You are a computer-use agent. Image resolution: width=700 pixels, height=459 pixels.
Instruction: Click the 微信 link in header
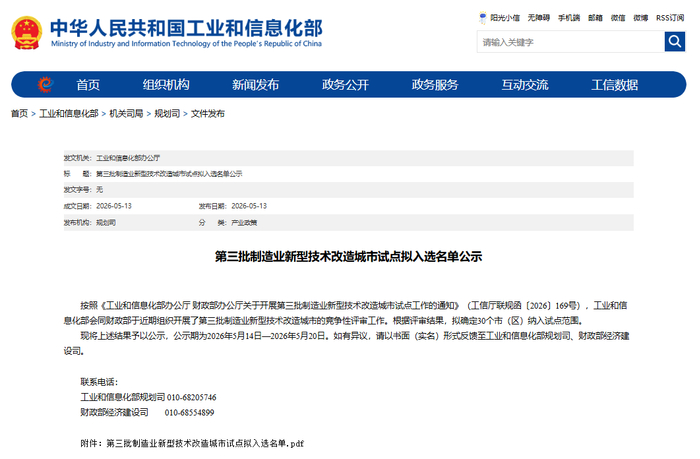618,18
